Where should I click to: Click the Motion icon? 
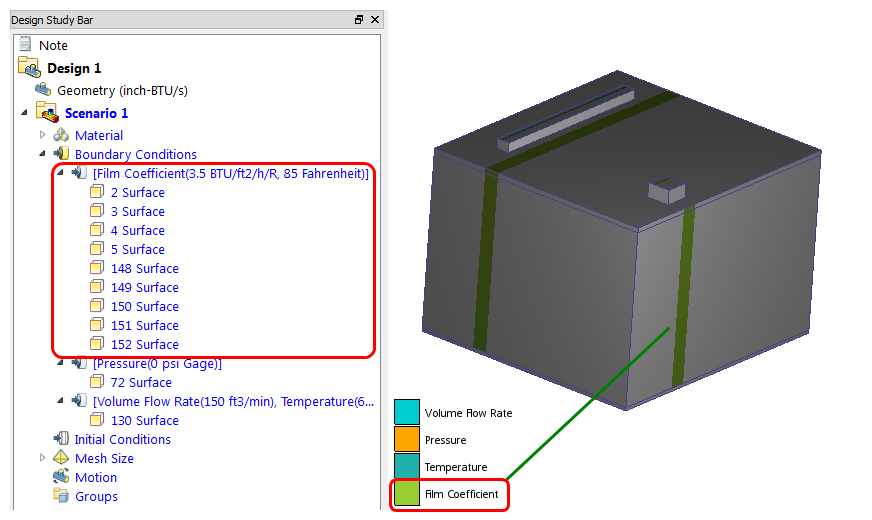(61, 477)
